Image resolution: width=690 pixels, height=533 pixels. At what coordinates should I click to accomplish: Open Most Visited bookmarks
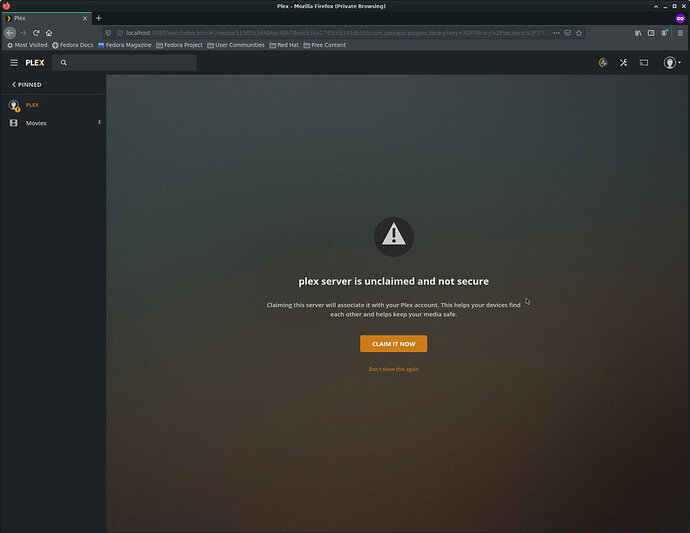coord(27,45)
